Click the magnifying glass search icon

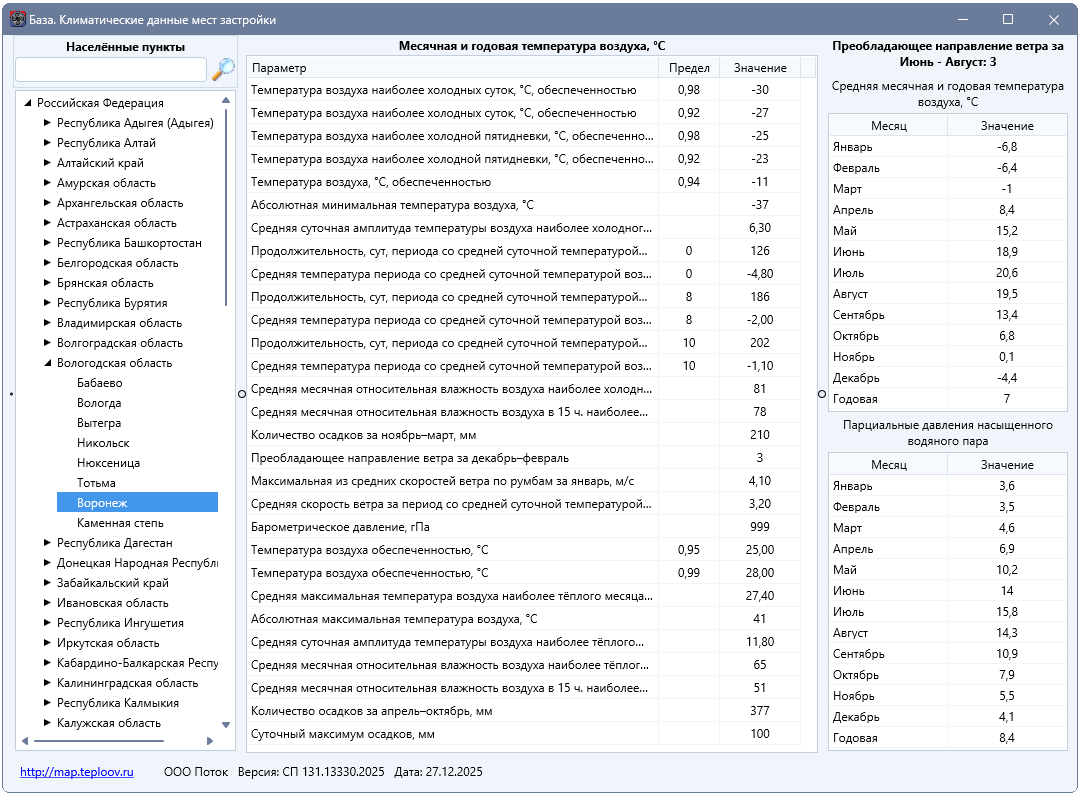(x=222, y=69)
